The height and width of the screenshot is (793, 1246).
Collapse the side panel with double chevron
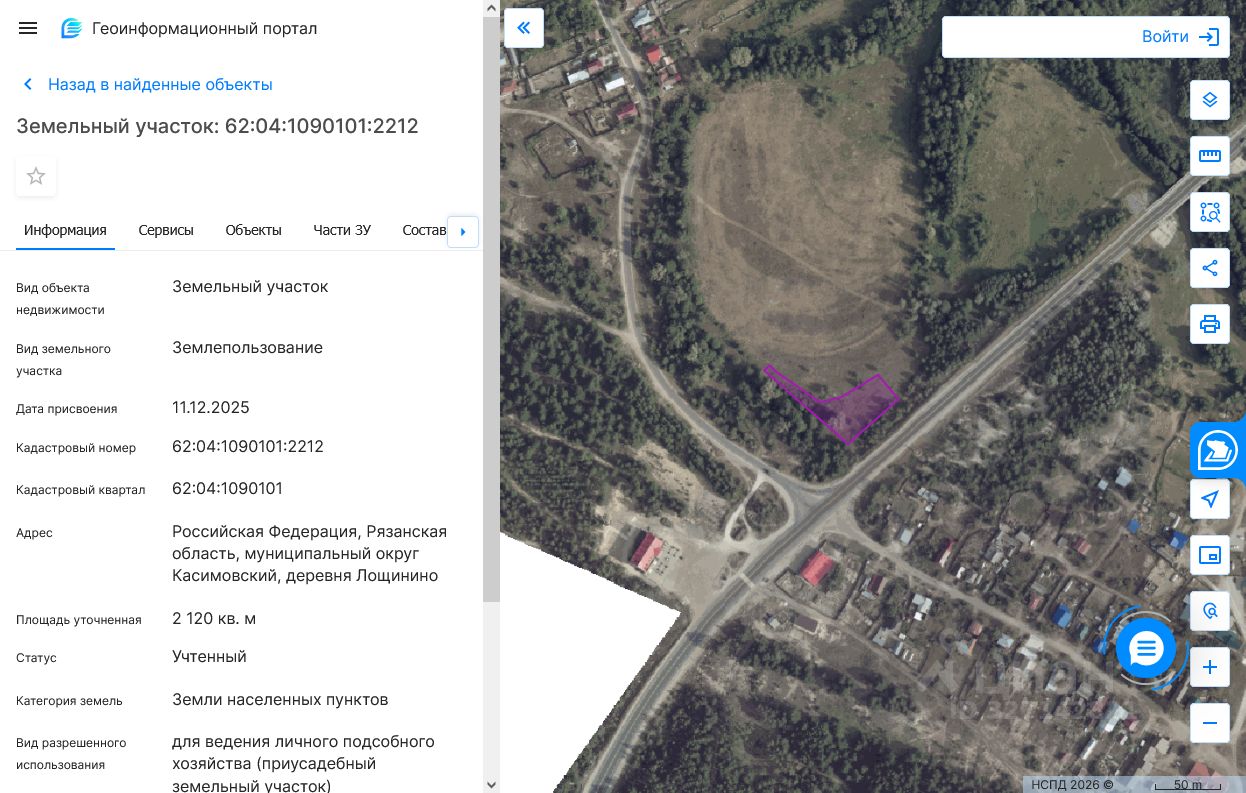click(524, 28)
